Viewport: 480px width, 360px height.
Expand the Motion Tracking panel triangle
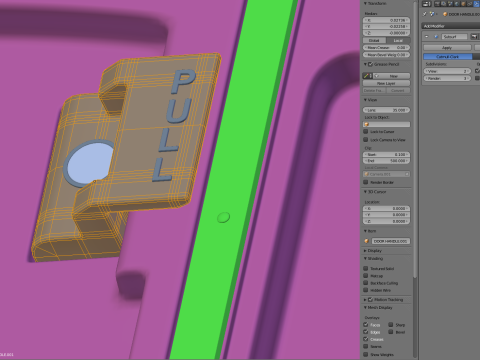click(x=365, y=299)
